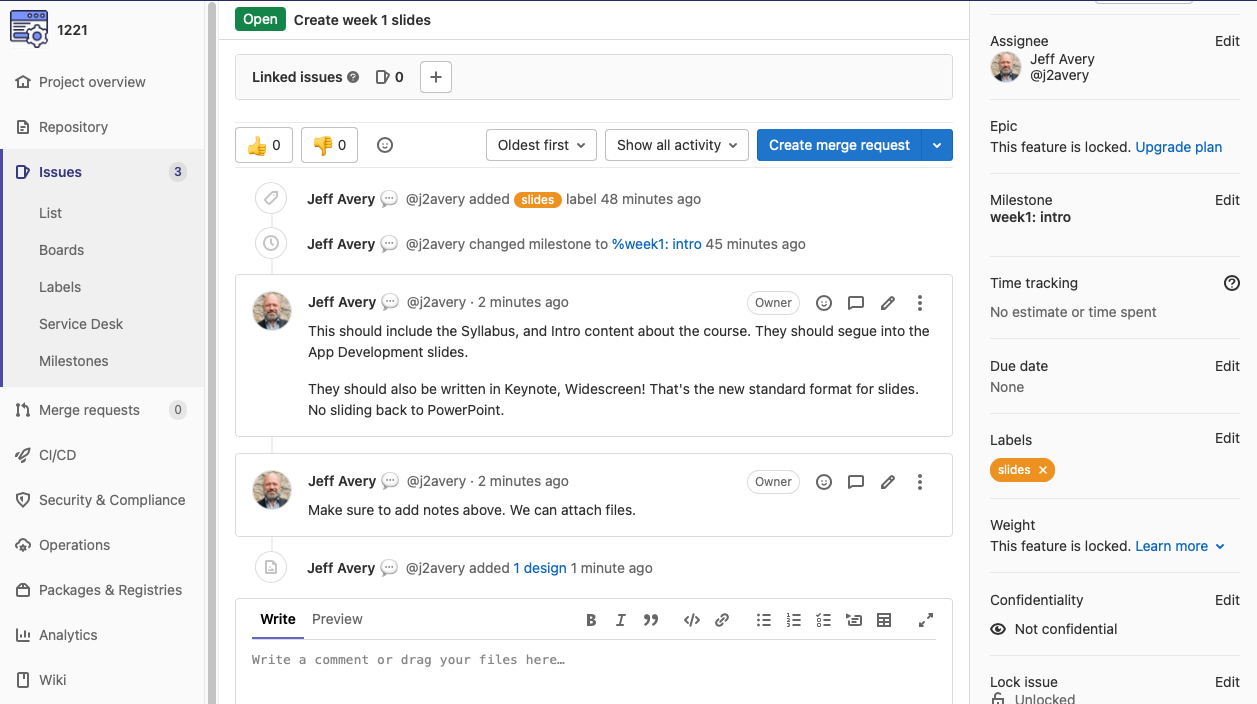Toggle thumbs up reaction on the issue
The height and width of the screenshot is (704, 1257).
pos(263,144)
